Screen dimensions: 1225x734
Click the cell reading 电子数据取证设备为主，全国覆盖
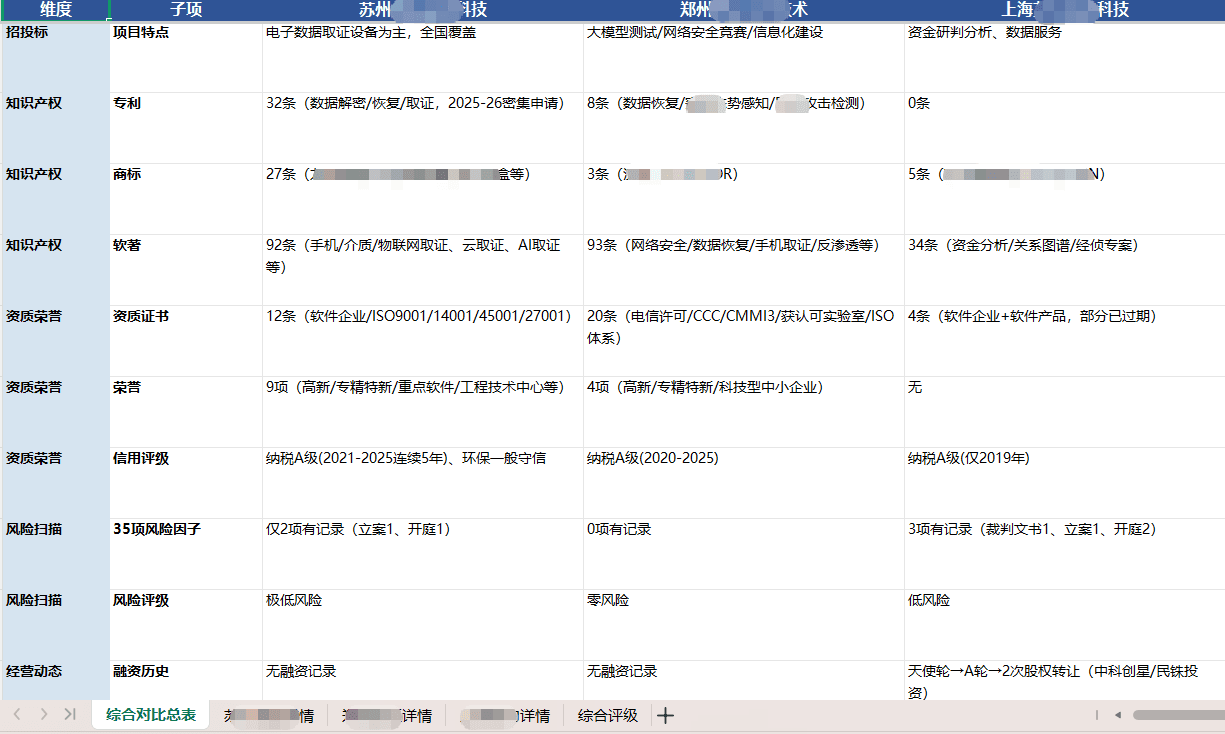click(x=423, y=57)
